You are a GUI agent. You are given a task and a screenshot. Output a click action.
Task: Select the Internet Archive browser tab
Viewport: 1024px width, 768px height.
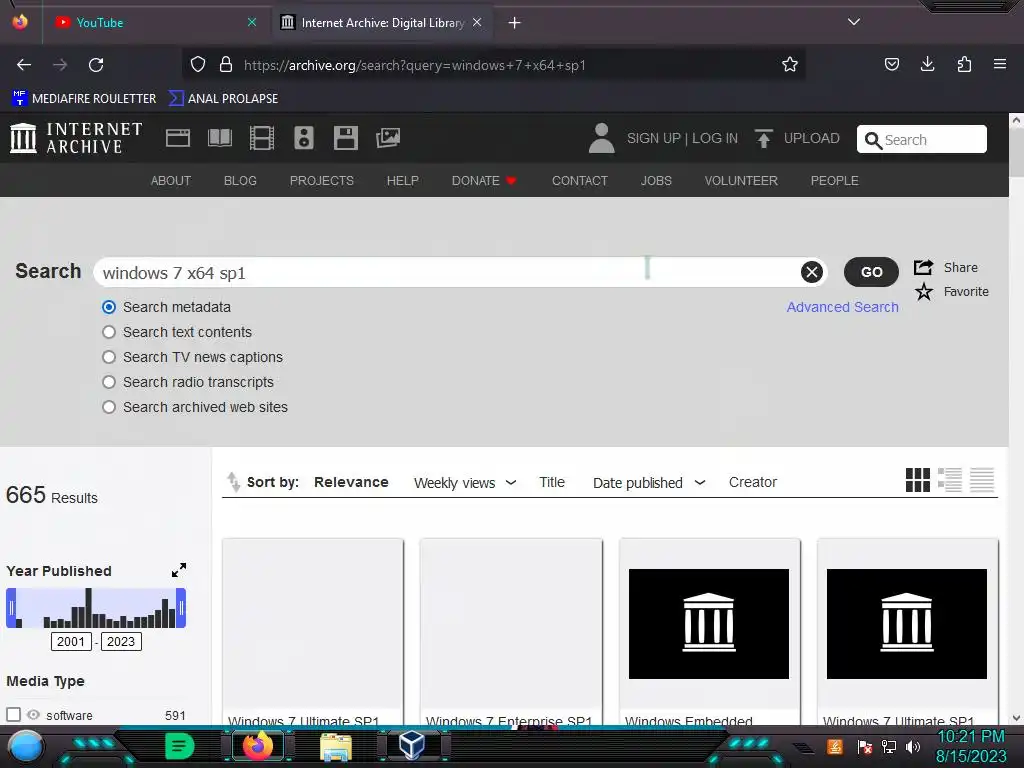381,23
